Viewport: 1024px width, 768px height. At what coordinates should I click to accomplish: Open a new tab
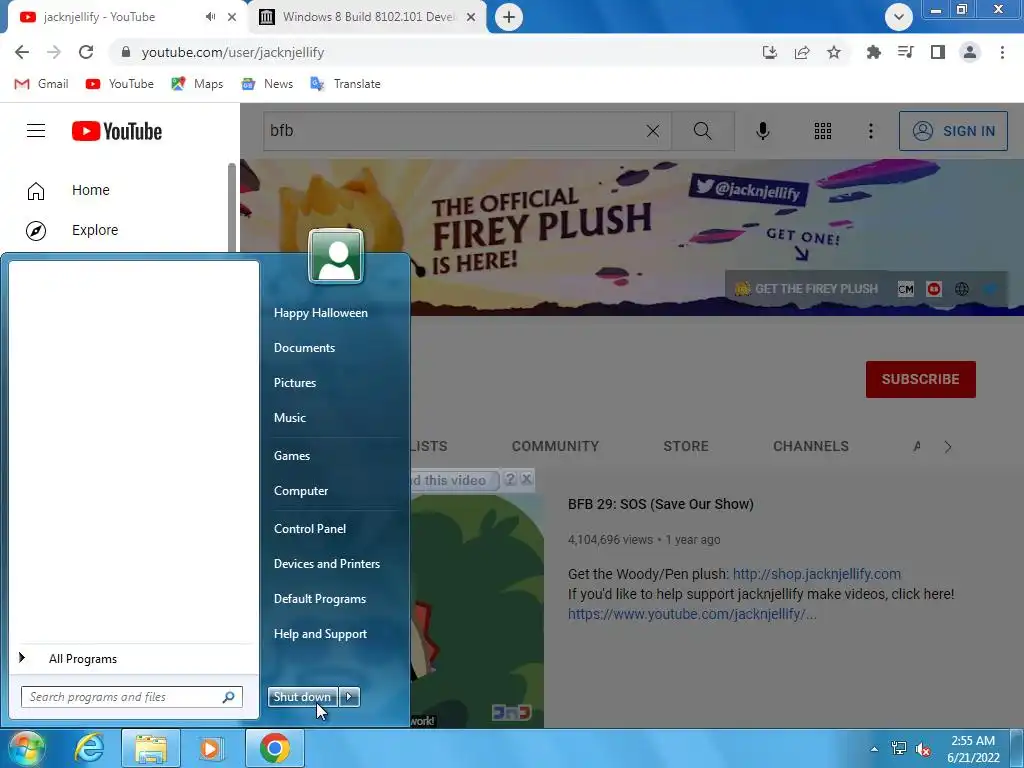point(509,17)
